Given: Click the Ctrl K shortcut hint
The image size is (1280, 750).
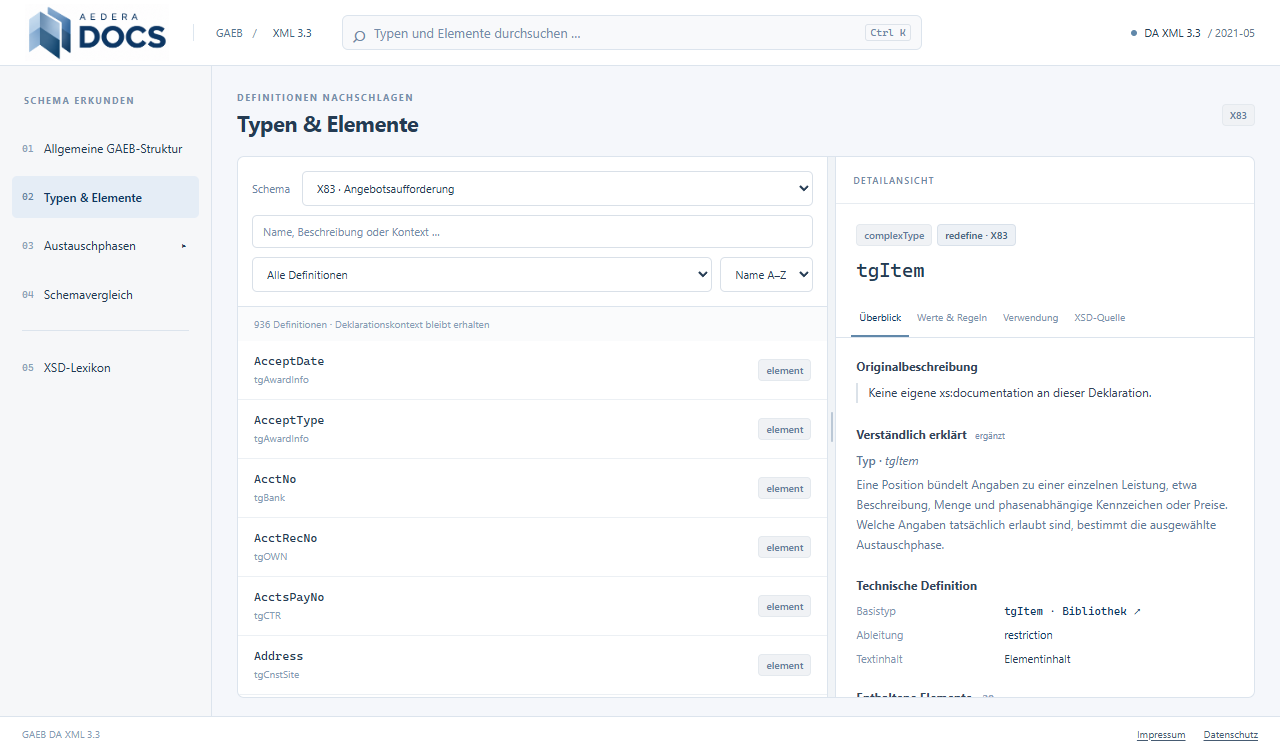Looking at the screenshot, I should 889,33.
